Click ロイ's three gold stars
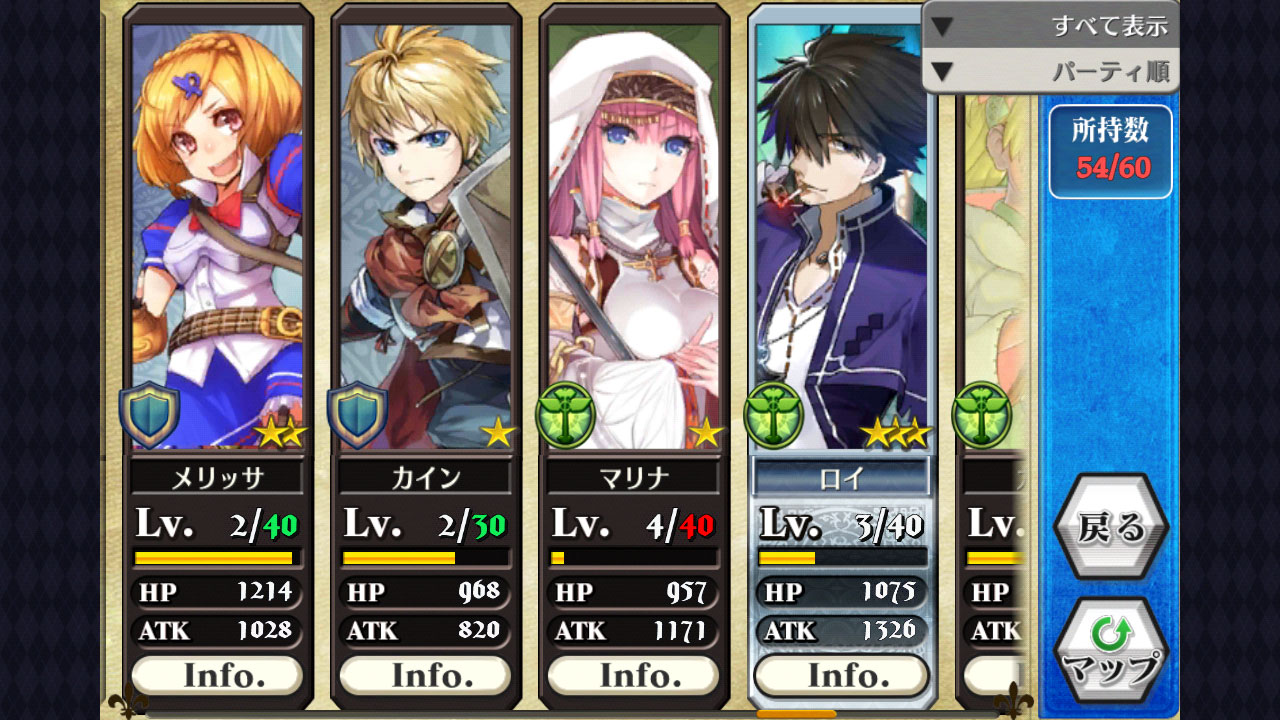The width and height of the screenshot is (1280, 720). coord(896,433)
